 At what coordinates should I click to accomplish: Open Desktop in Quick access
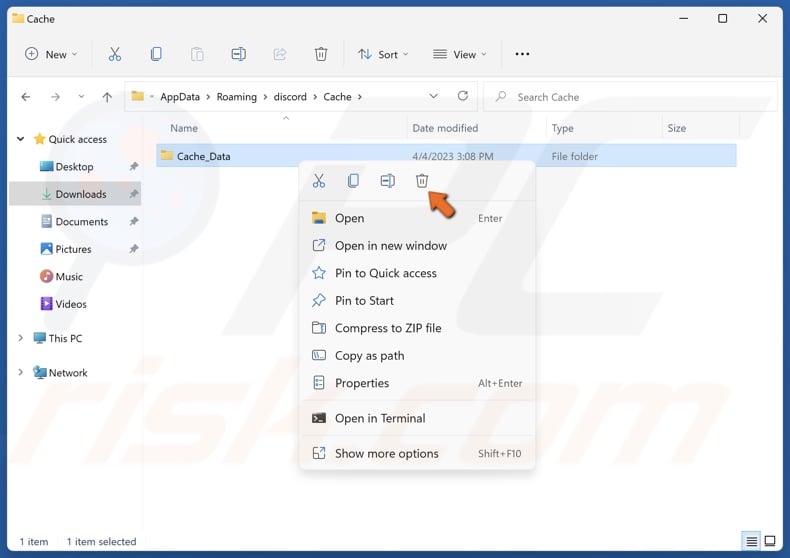click(x=74, y=167)
